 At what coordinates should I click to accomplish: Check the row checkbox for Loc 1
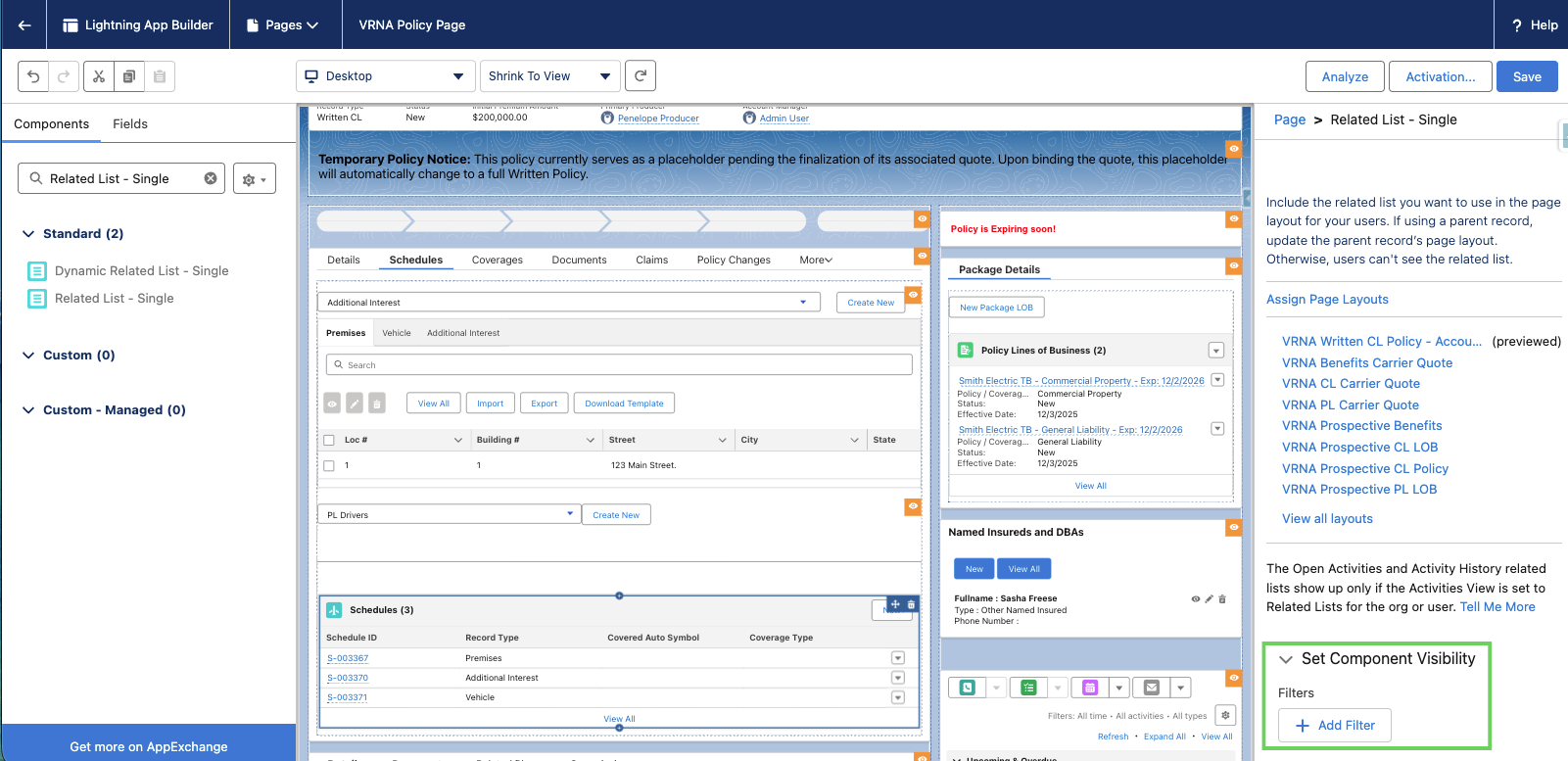point(329,466)
